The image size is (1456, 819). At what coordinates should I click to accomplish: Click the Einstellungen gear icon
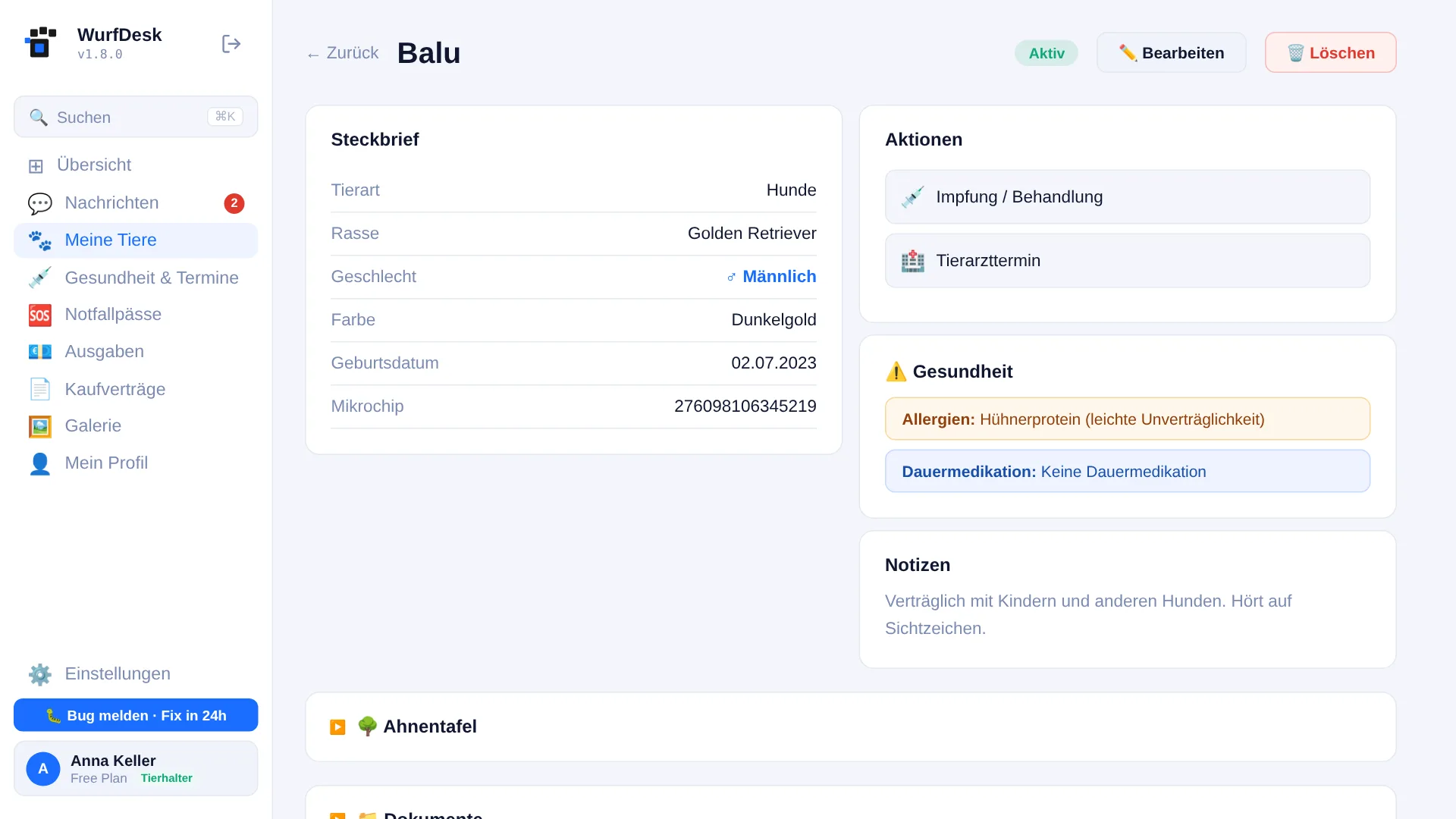click(x=39, y=674)
